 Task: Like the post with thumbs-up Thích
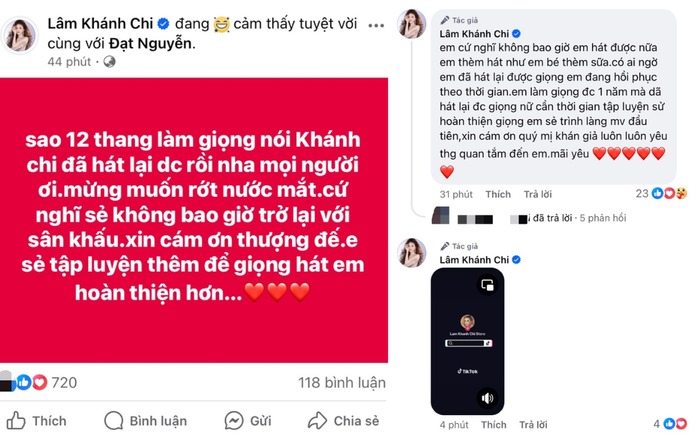tap(37, 421)
